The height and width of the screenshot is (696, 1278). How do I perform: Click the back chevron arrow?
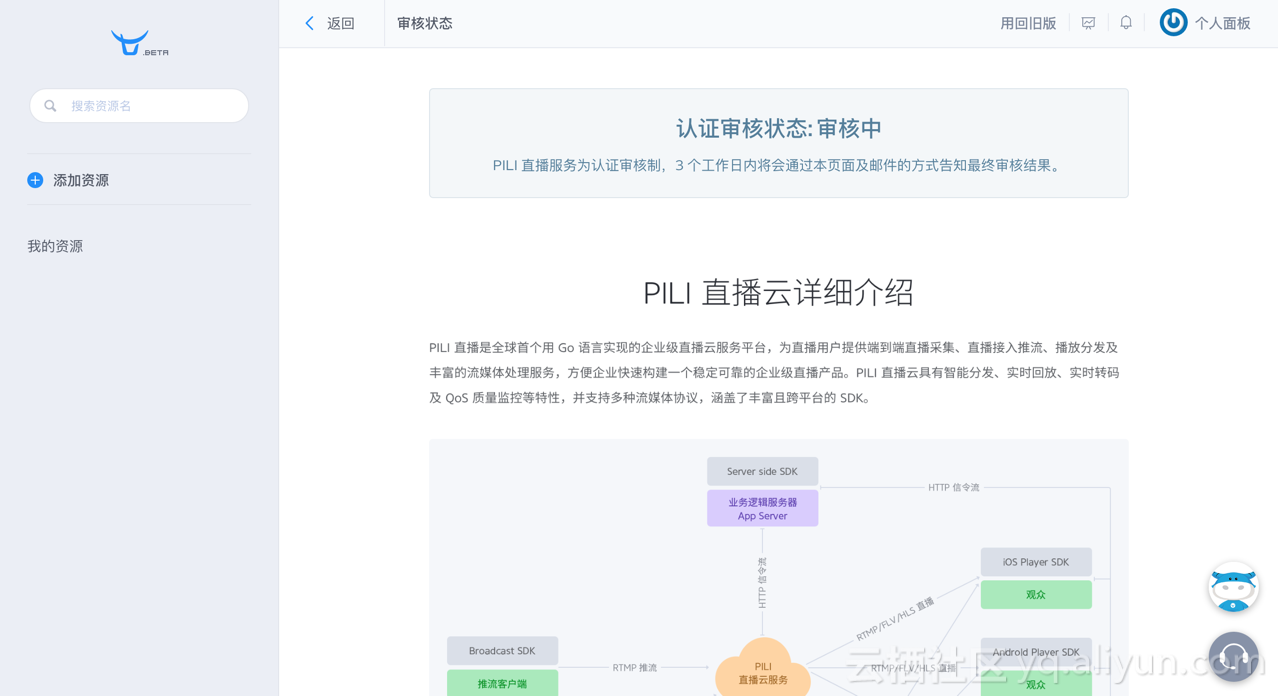[309, 23]
